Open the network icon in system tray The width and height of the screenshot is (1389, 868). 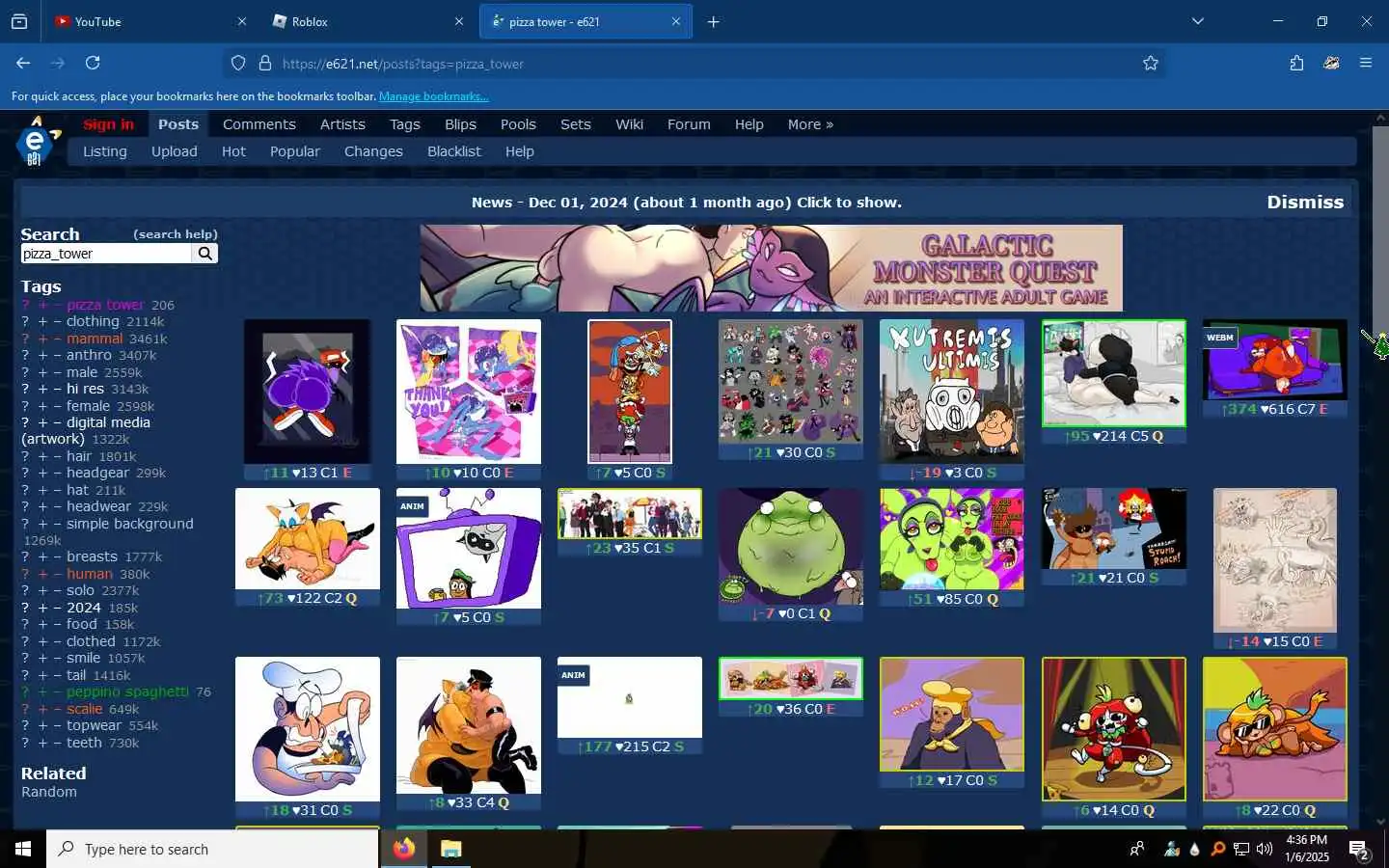point(1240,849)
